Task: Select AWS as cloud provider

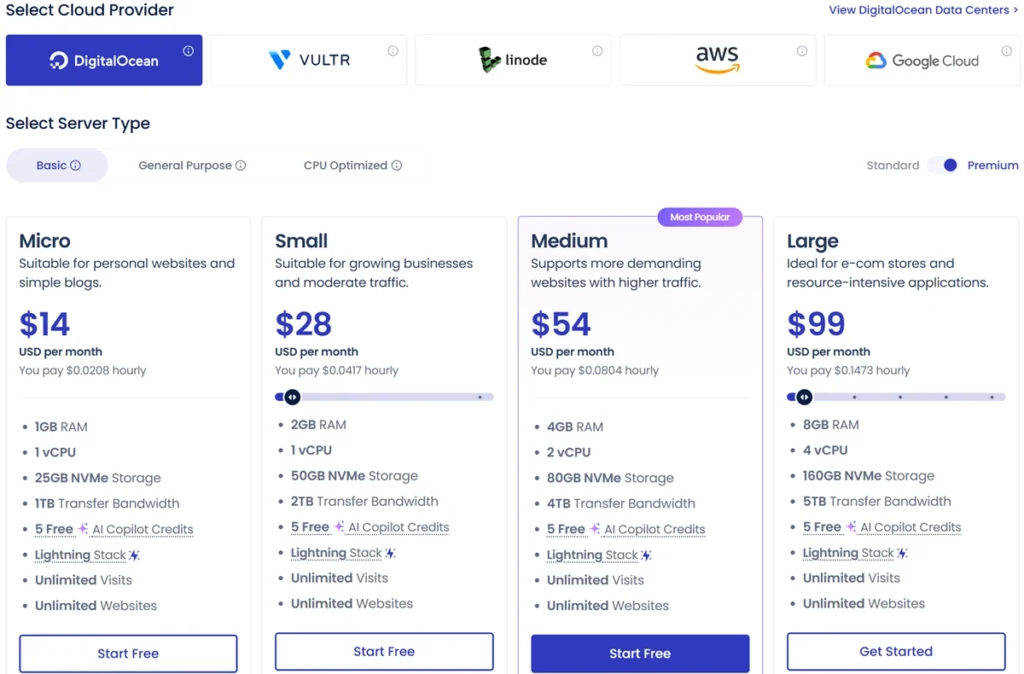Action: point(717,60)
